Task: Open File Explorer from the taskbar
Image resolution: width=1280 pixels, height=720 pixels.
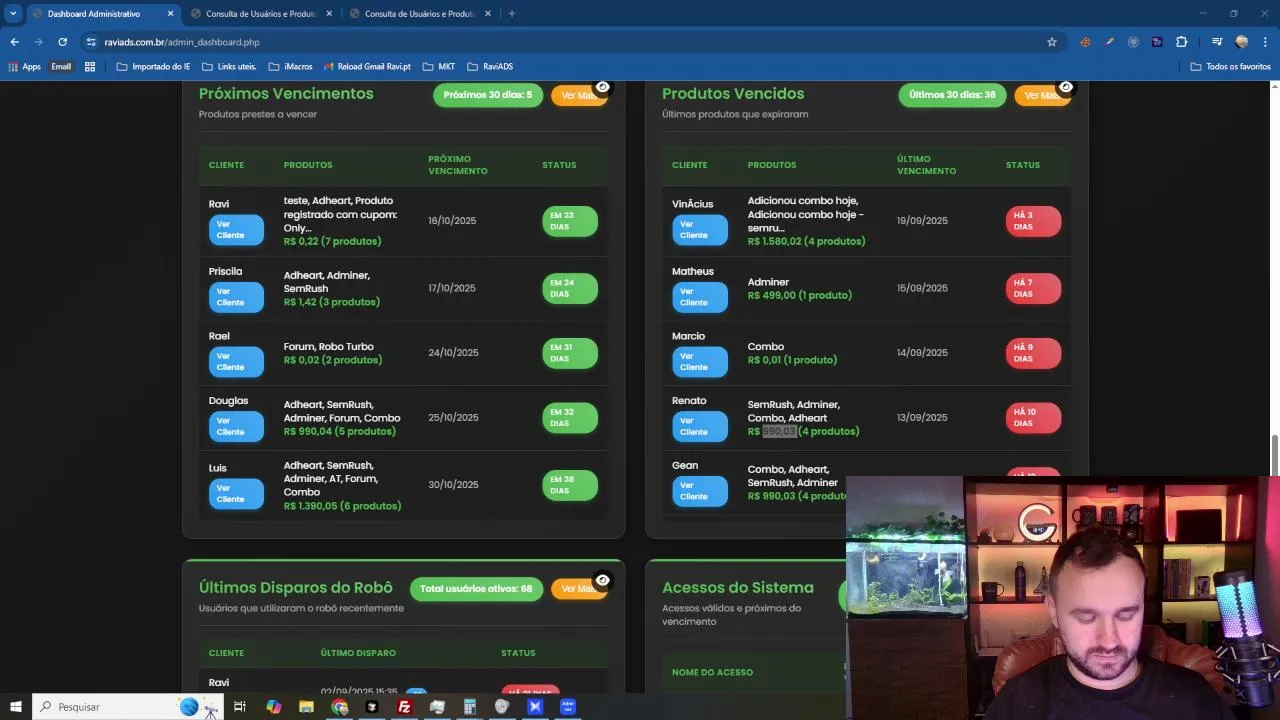Action: 306,707
